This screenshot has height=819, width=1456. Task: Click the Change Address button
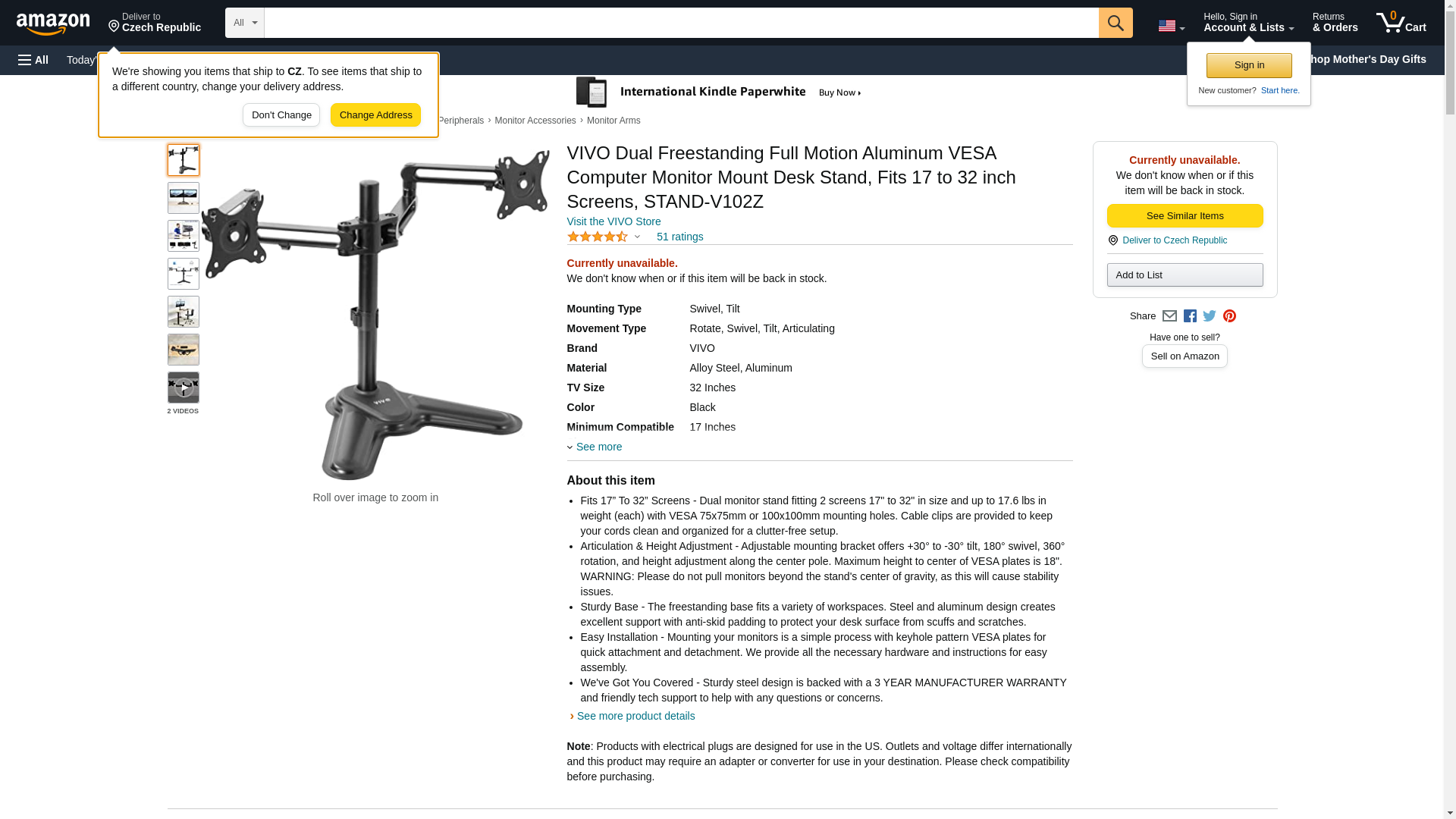click(375, 115)
